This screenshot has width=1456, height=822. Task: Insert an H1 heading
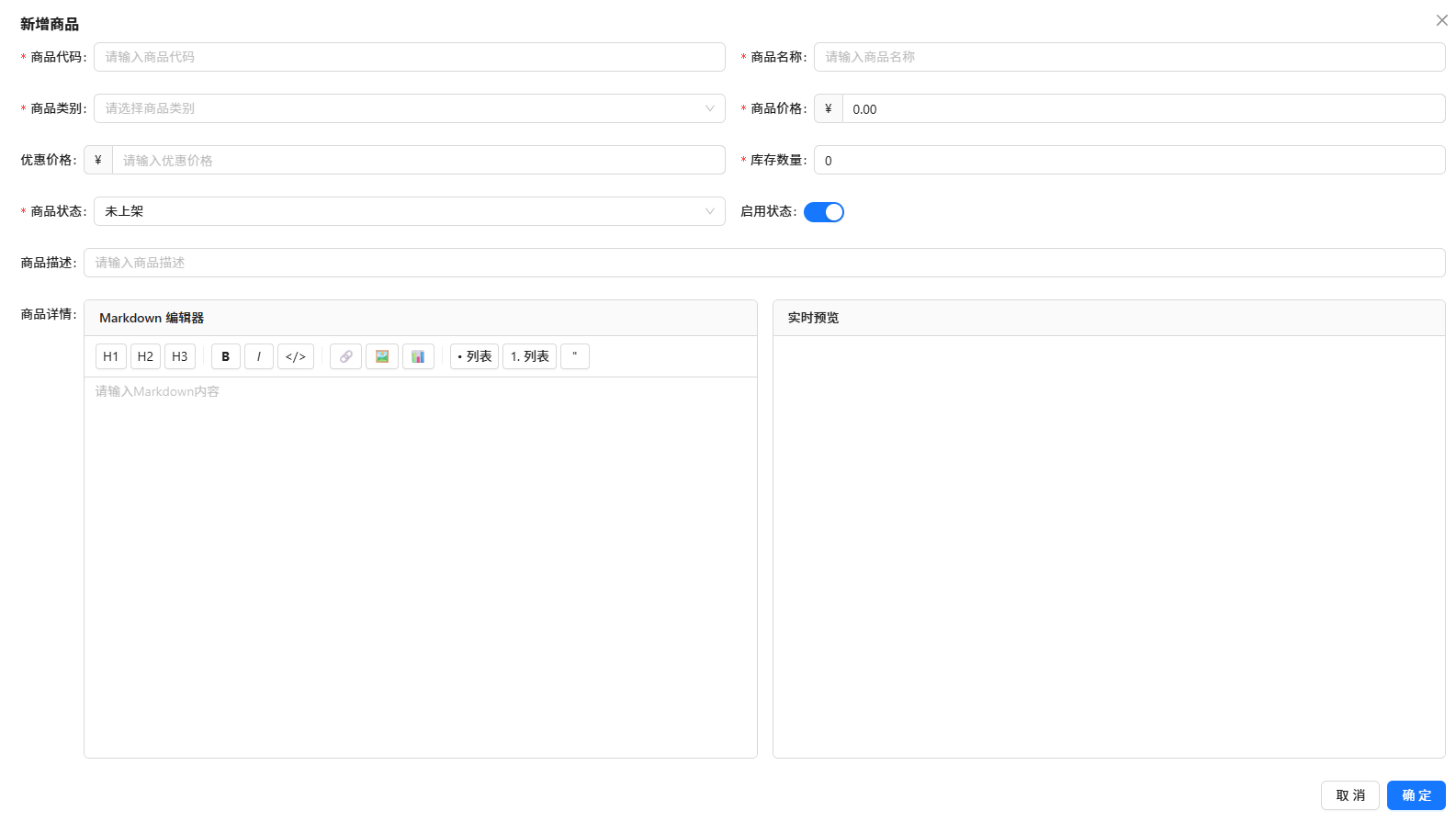click(110, 356)
